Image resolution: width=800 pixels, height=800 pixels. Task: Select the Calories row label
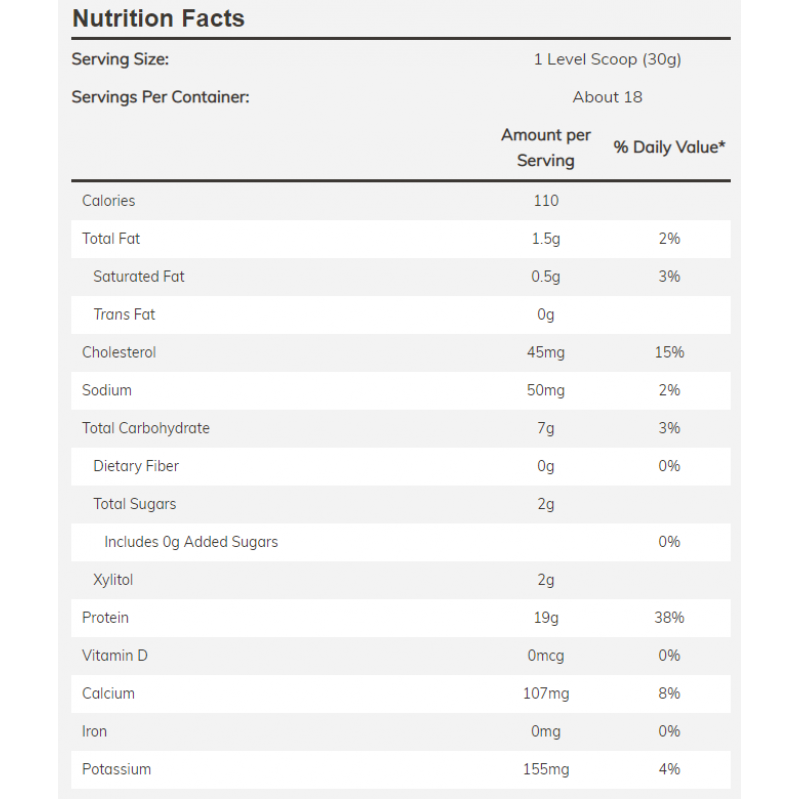tap(108, 201)
